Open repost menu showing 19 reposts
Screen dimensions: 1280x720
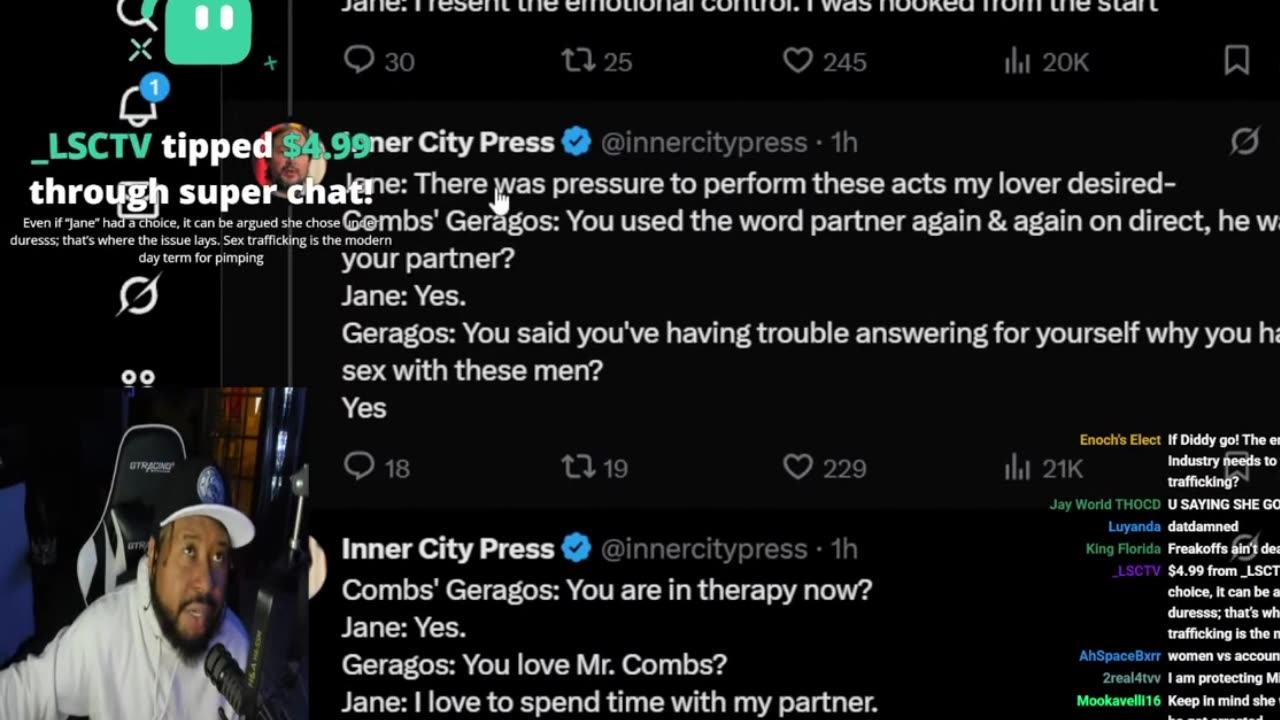coord(578,467)
